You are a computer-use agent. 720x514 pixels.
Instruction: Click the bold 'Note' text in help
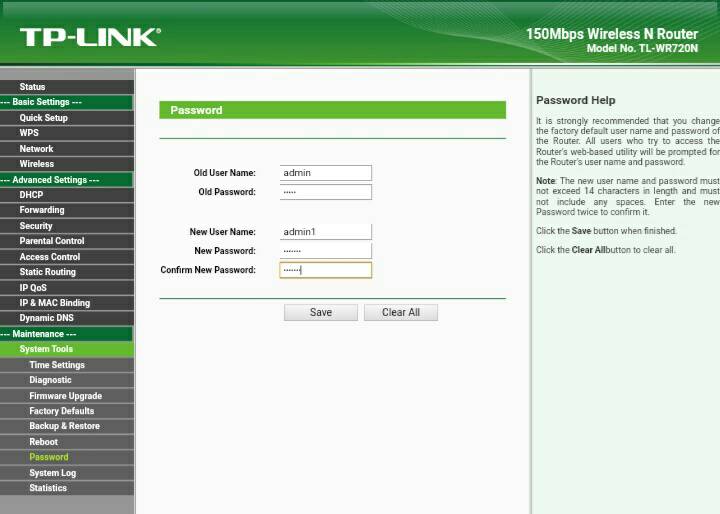tap(546, 181)
